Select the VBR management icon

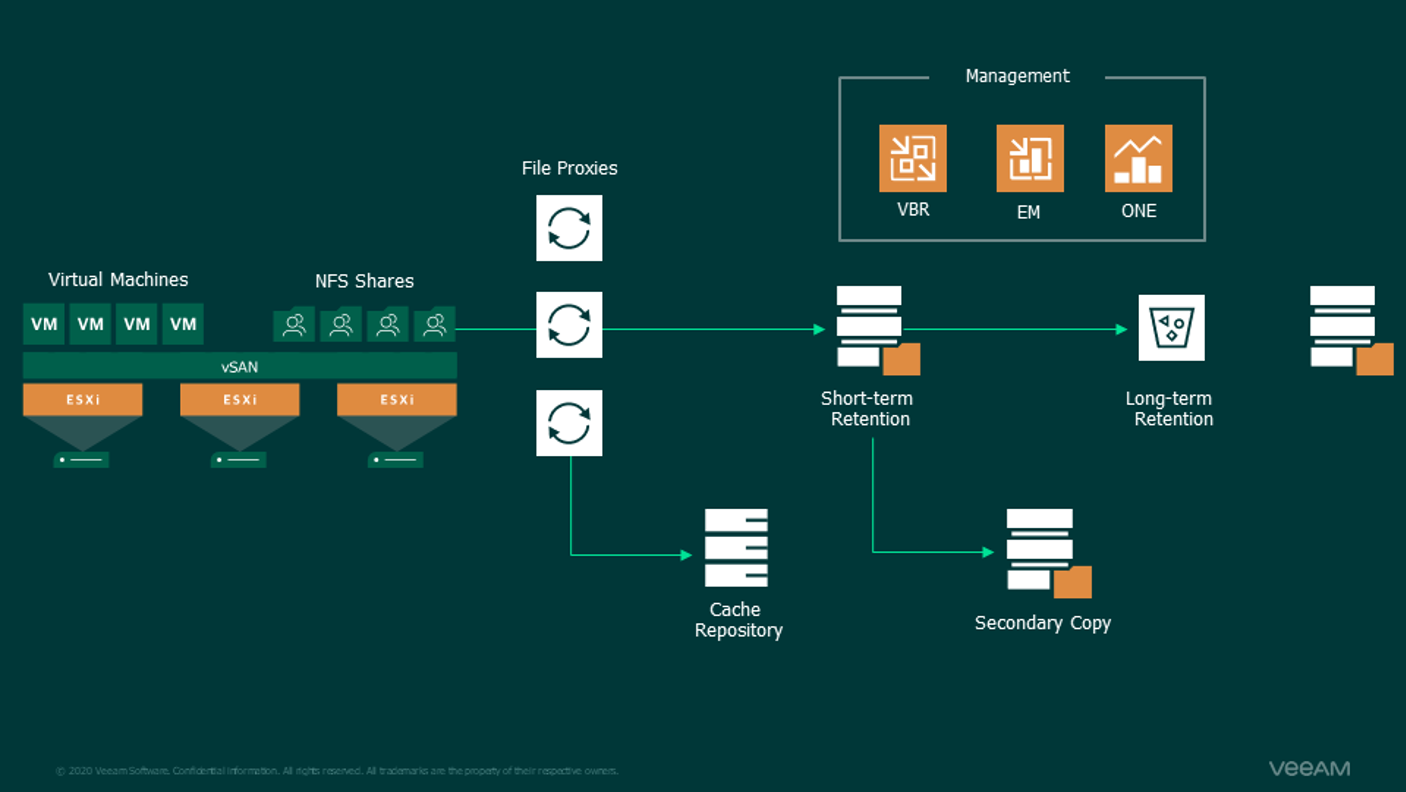pos(912,157)
